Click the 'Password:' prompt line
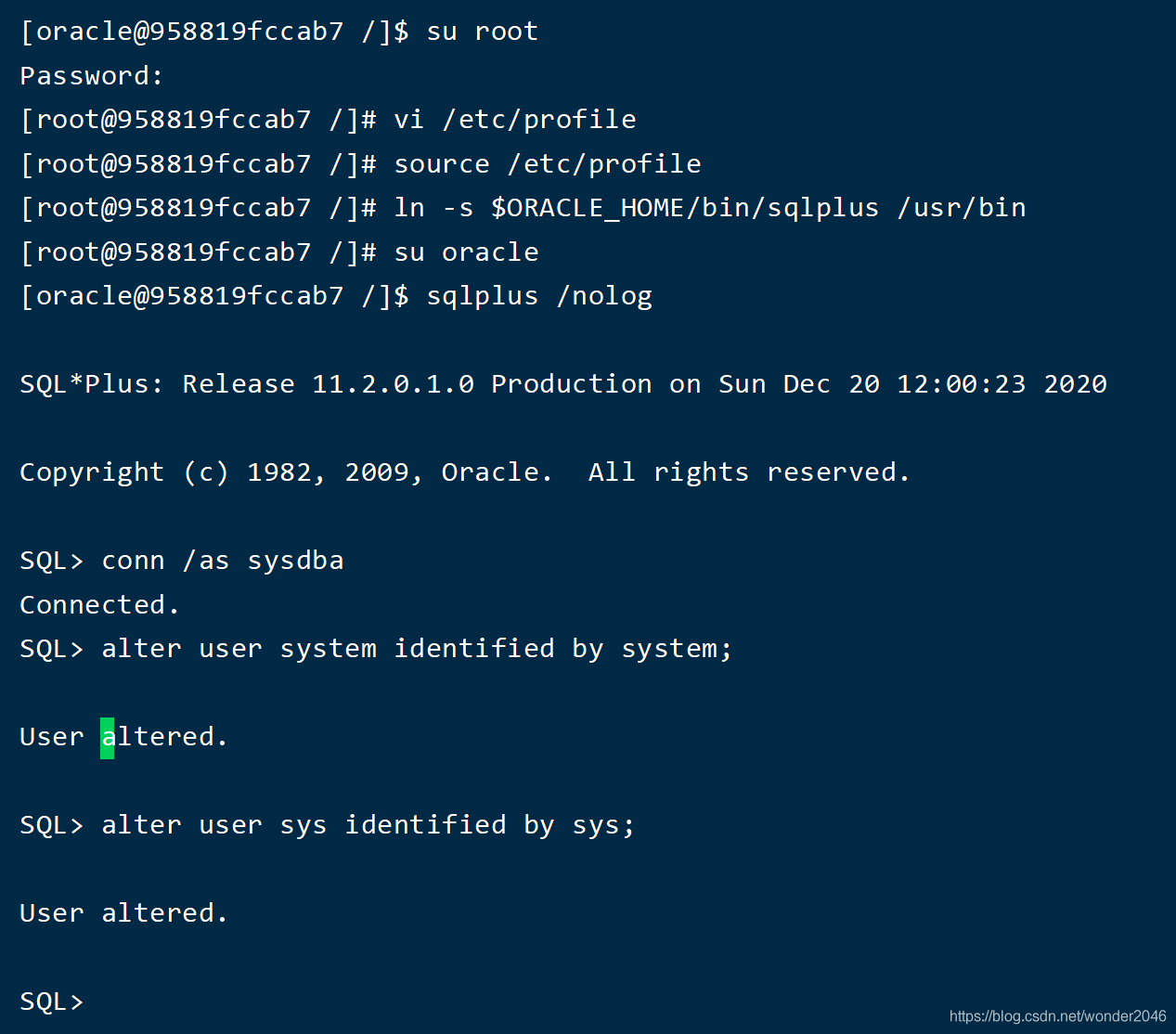Screen dimensions: 1176x1034 [91, 76]
